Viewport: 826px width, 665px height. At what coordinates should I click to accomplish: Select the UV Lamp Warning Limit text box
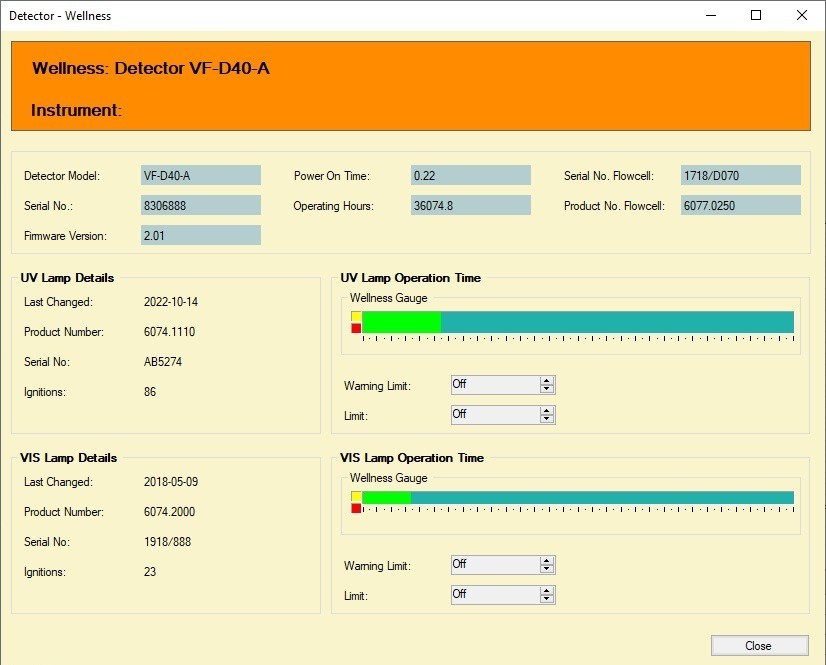pyautogui.click(x=494, y=385)
